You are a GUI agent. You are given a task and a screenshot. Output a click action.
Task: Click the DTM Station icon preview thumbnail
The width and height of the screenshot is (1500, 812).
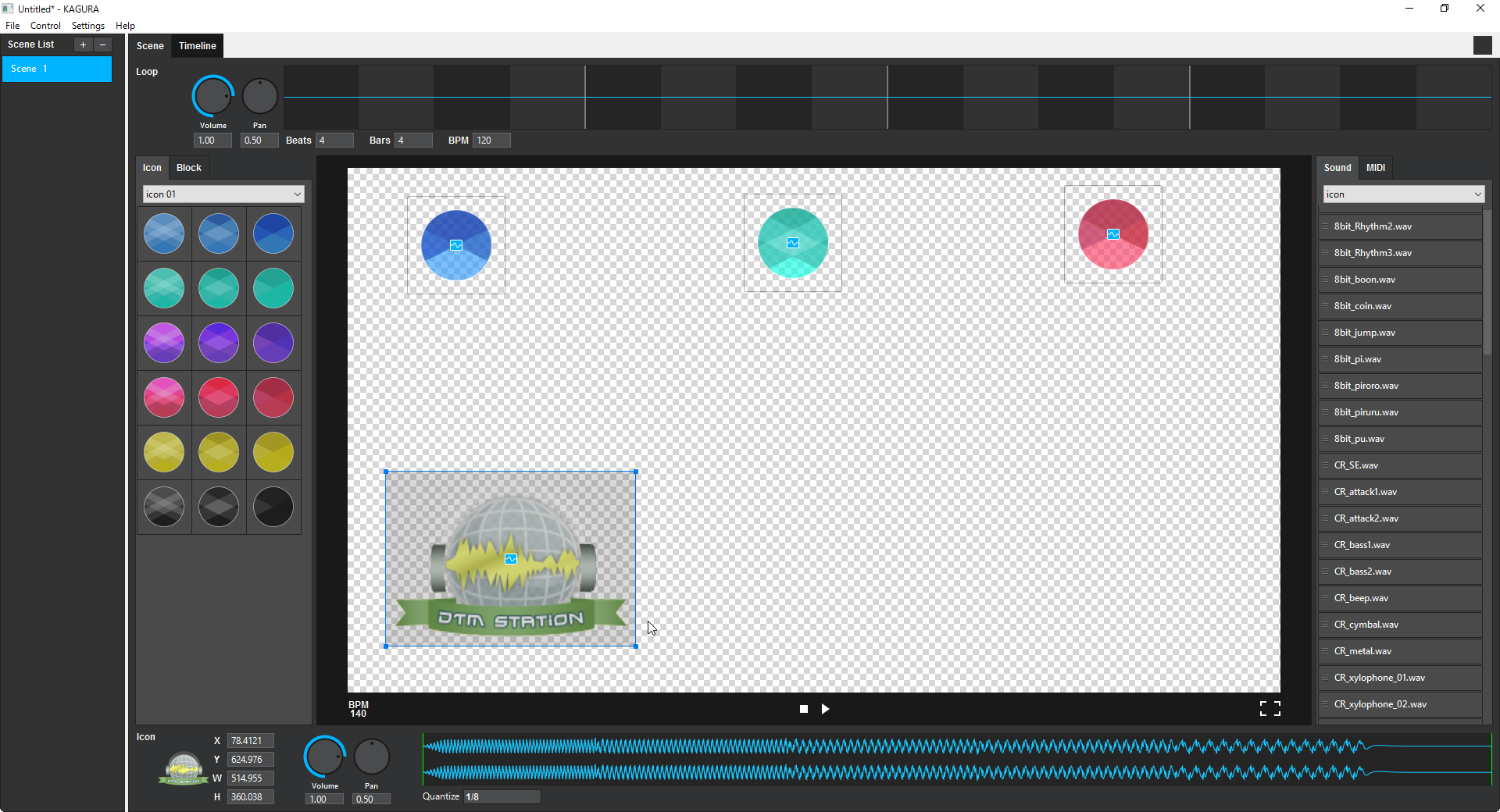pos(184,768)
